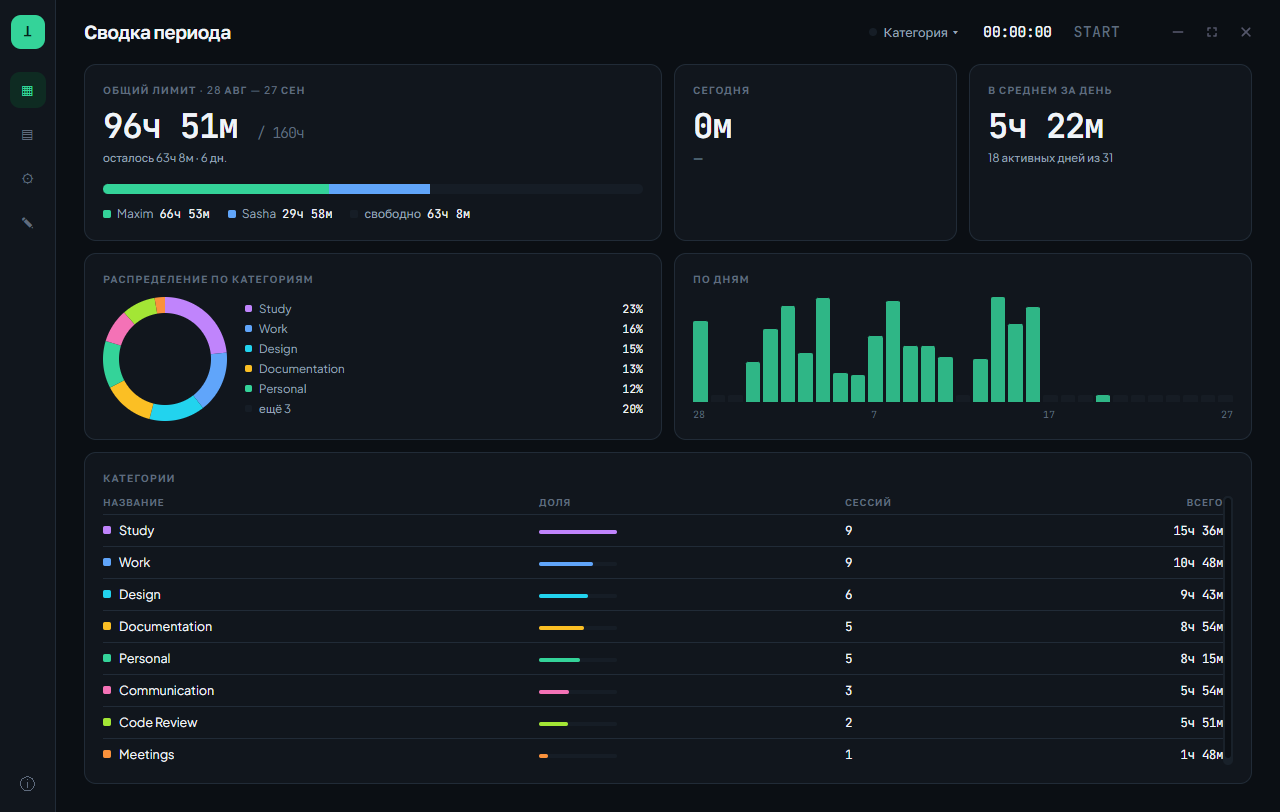Click the total limit progress bar
Viewport: 1280px width, 812px height.
point(373,188)
